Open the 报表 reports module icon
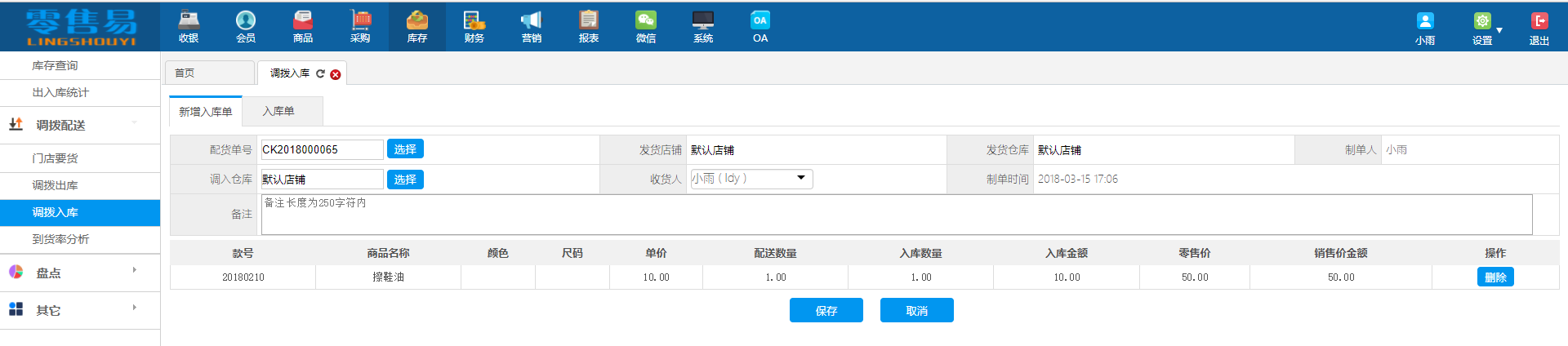Viewport: 1568px width, 346px height. click(589, 26)
